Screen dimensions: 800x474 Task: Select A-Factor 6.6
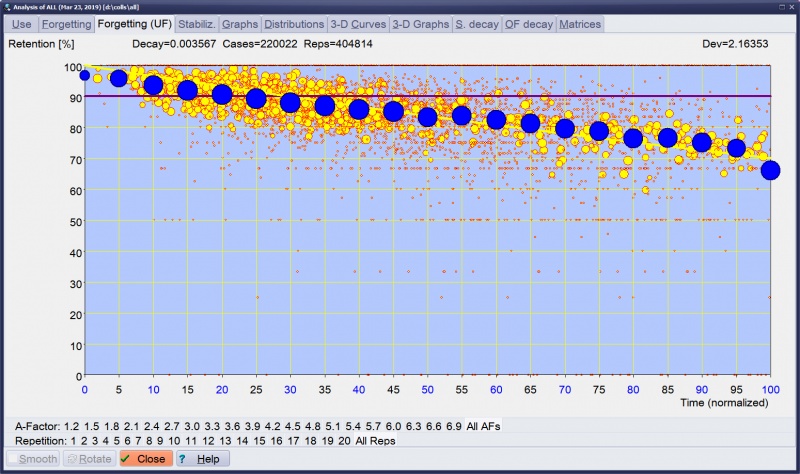pyautogui.click(x=434, y=426)
